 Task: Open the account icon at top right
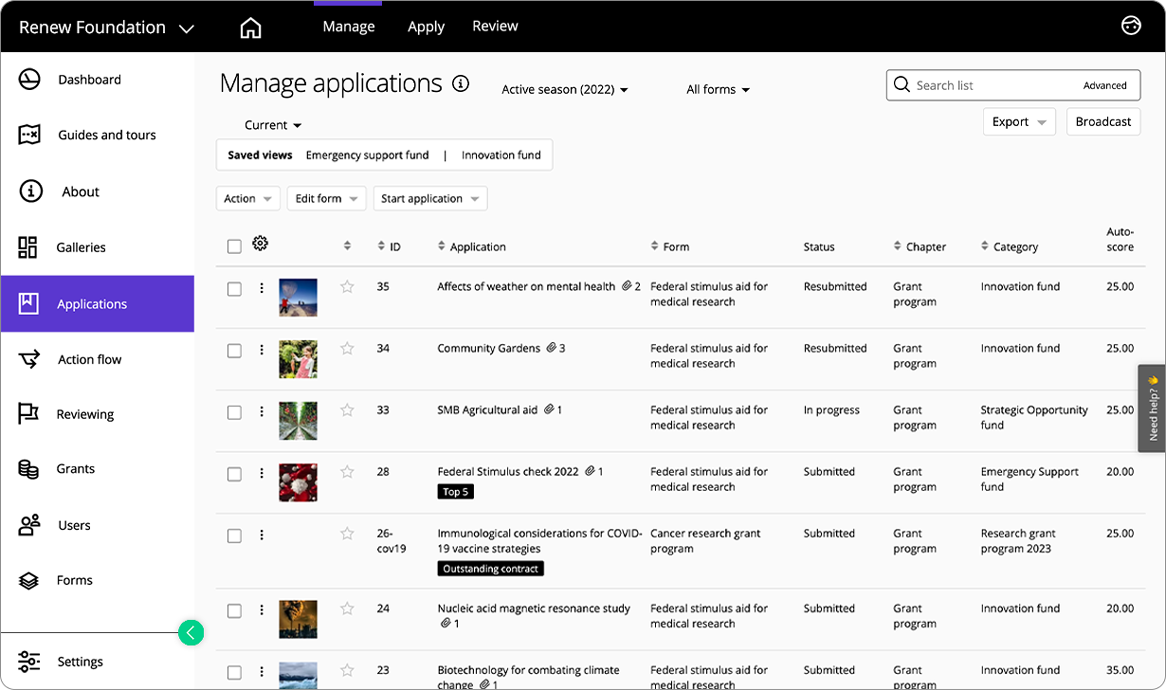[x=1131, y=25]
